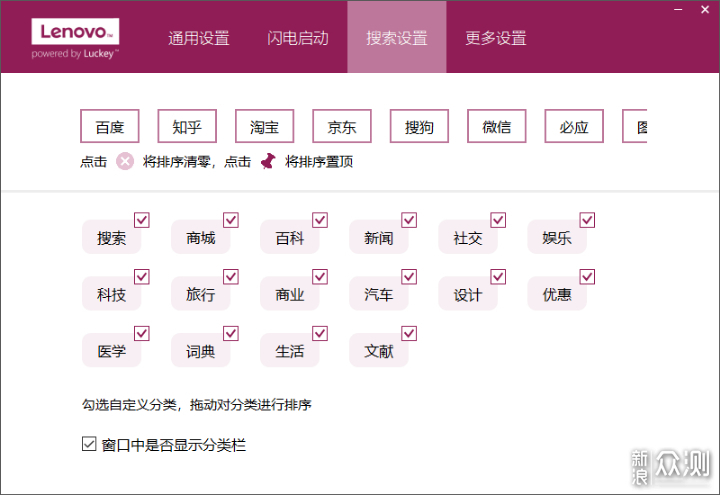Click the 文献 category tag

[379, 351]
